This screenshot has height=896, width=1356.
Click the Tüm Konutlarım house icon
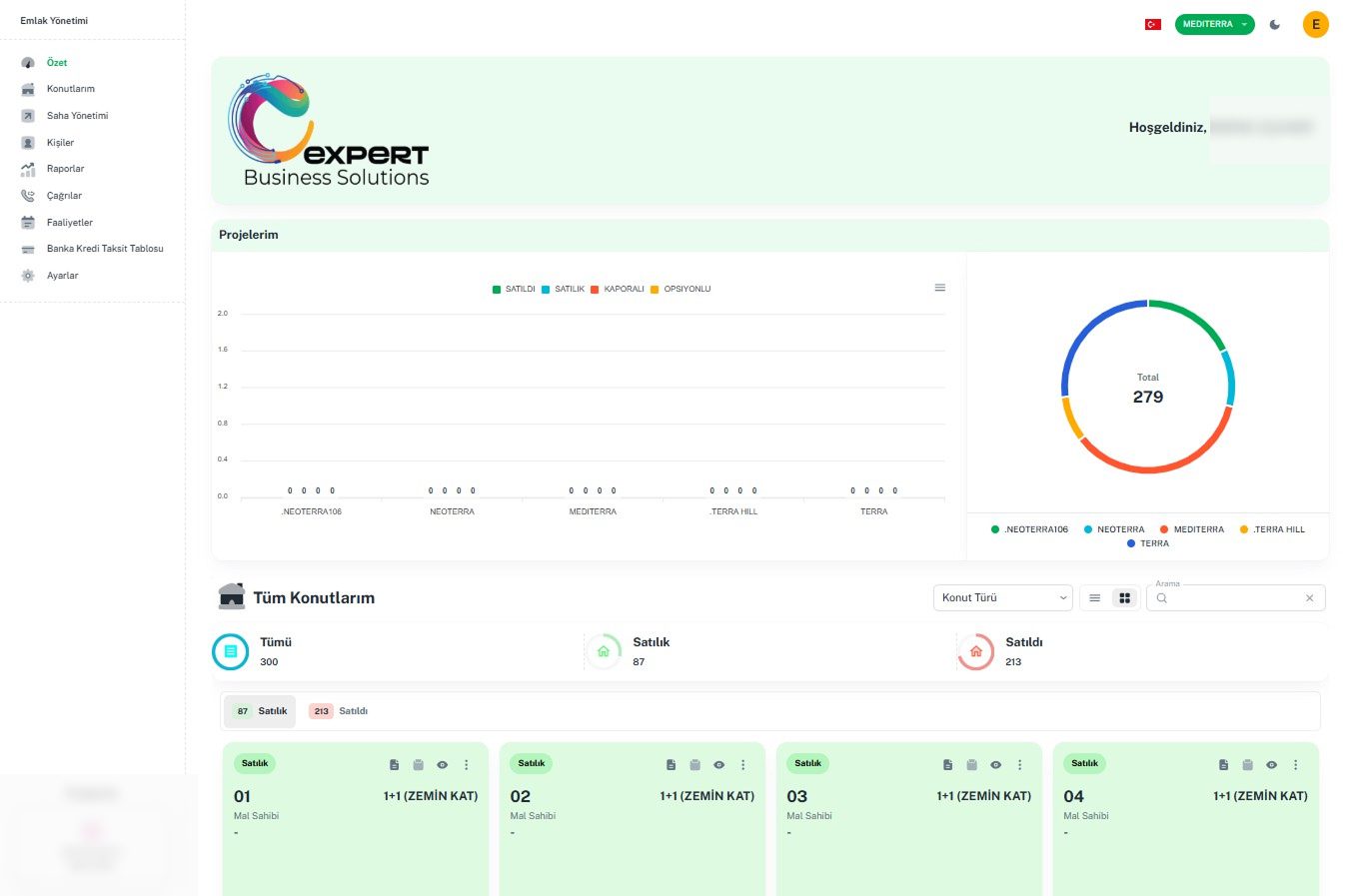click(232, 596)
